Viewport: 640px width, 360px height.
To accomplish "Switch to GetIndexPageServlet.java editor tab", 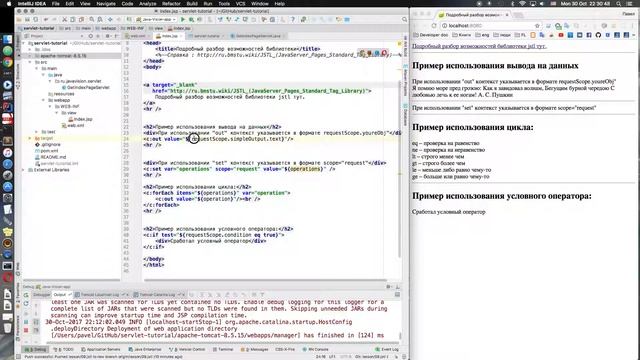I will [x=258, y=36].
